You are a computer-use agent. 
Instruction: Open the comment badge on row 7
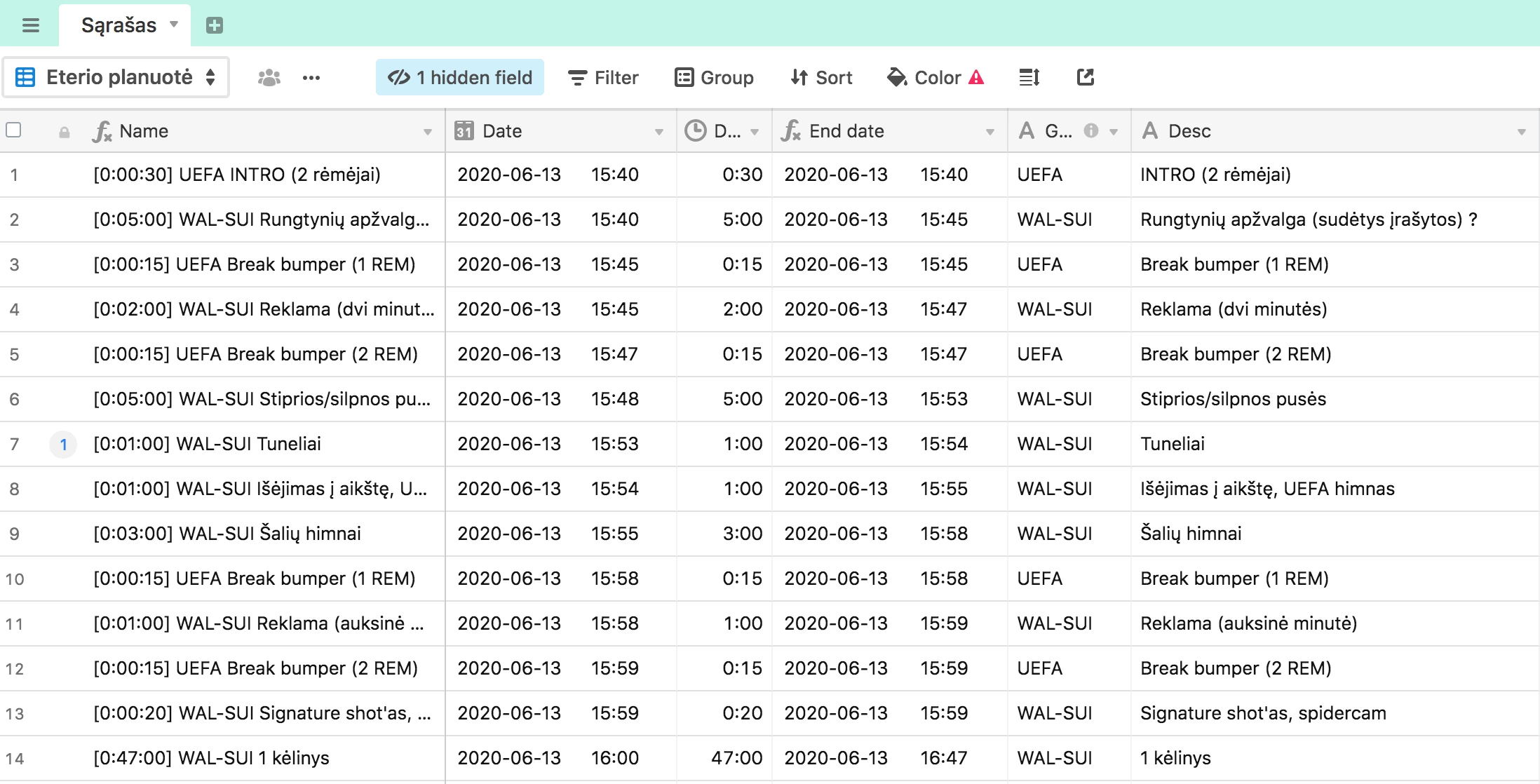click(x=63, y=445)
